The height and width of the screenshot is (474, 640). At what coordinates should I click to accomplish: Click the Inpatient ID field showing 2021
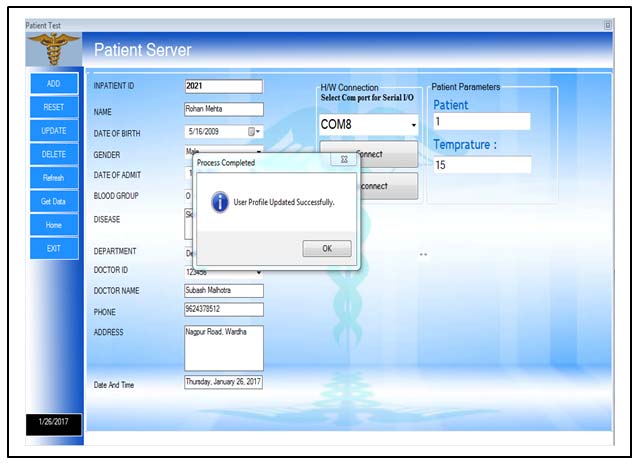pos(223,86)
